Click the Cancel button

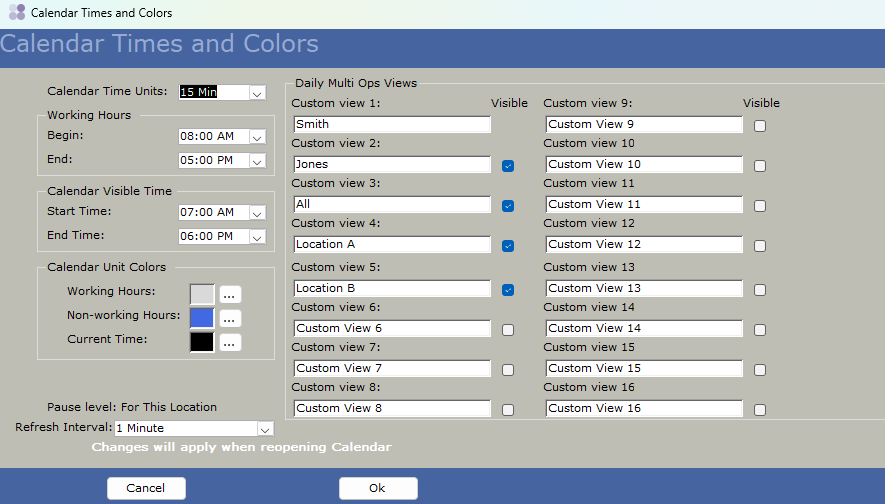pyautogui.click(x=146, y=488)
